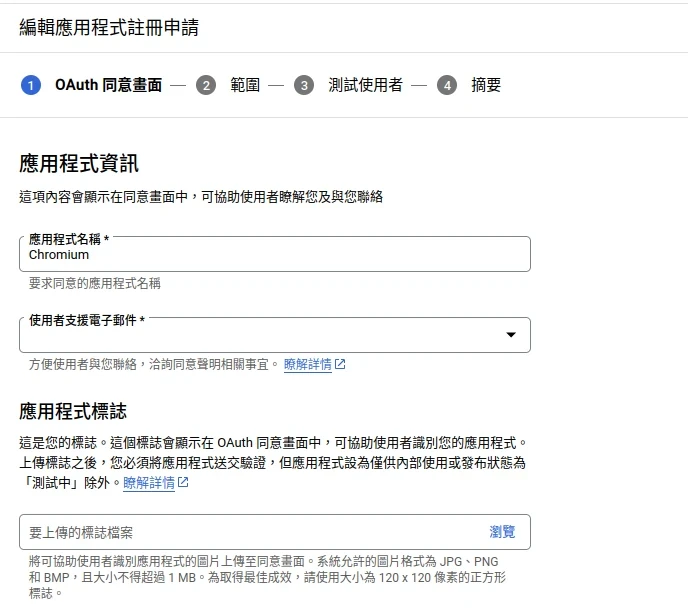Switch to the 測試使用者 step
Screen dimensions: 688x616
(365, 85)
